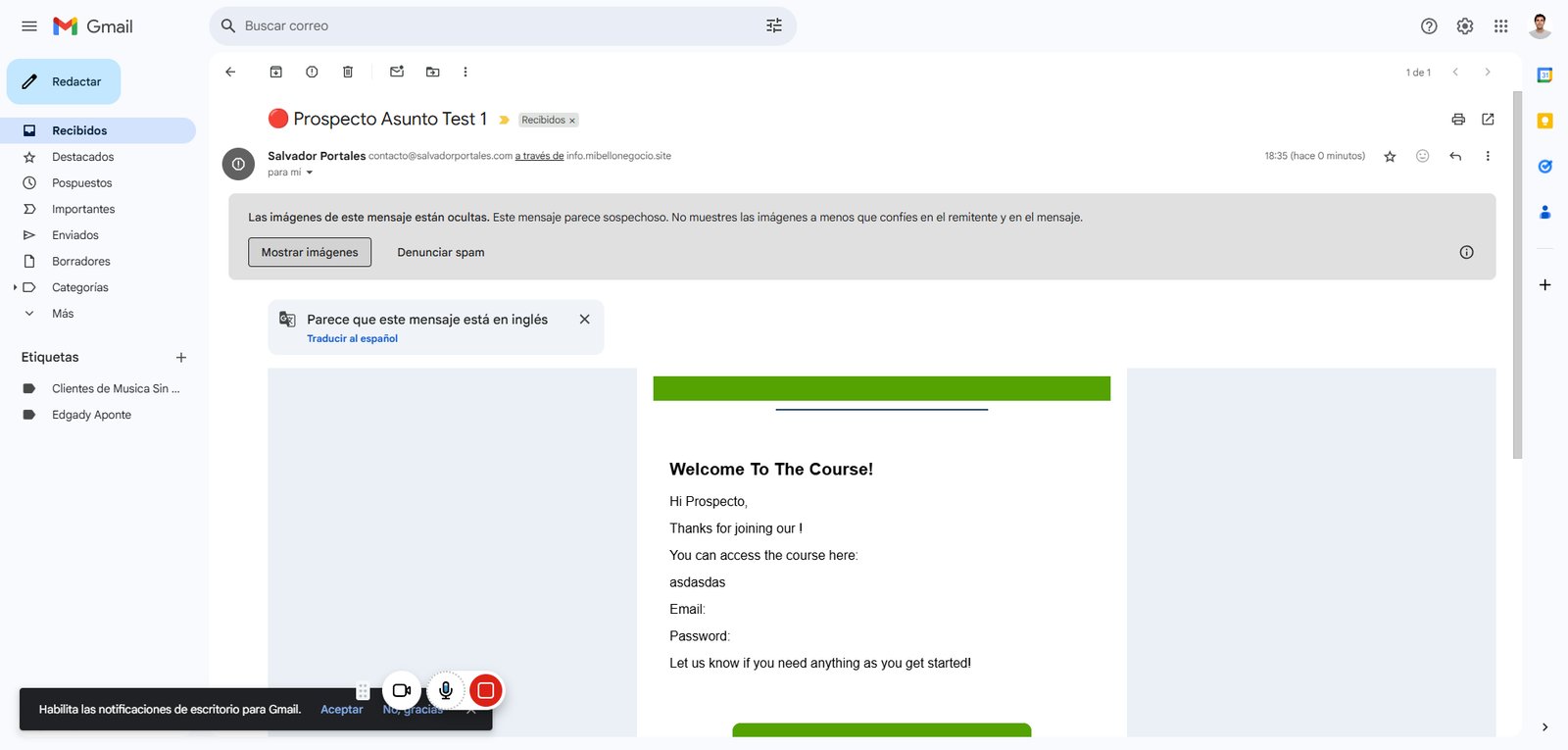Create a new label next to Etiquetas
Screen dimensions: 1568x750
[180, 358]
